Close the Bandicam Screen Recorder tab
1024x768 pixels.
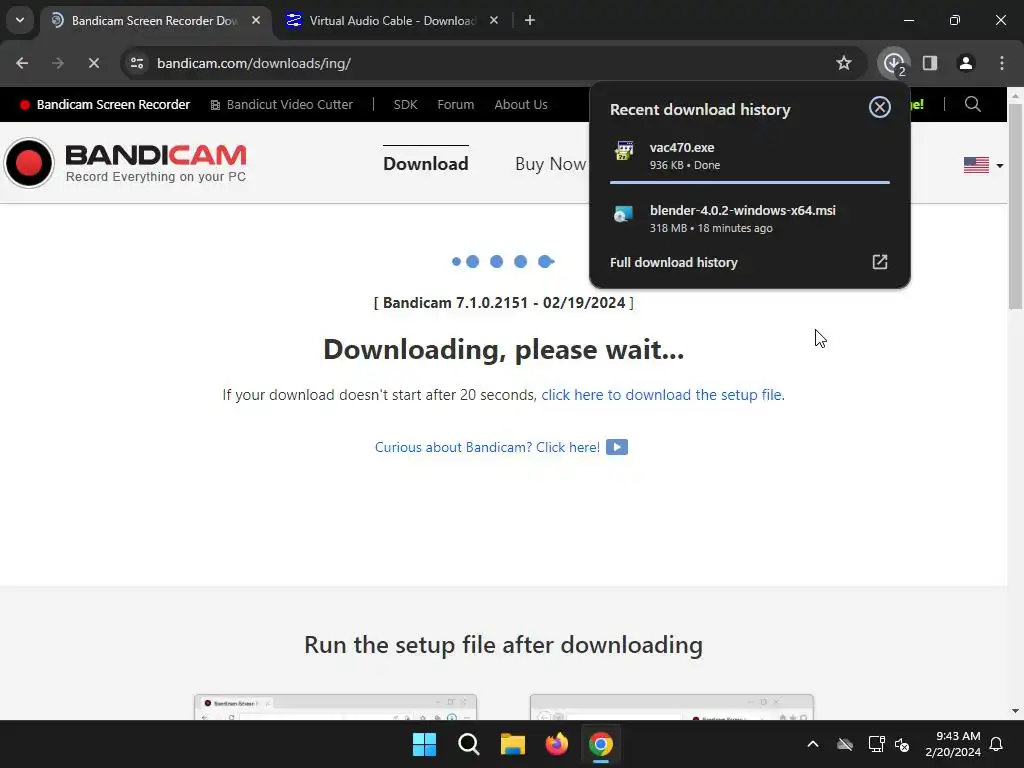point(256,20)
